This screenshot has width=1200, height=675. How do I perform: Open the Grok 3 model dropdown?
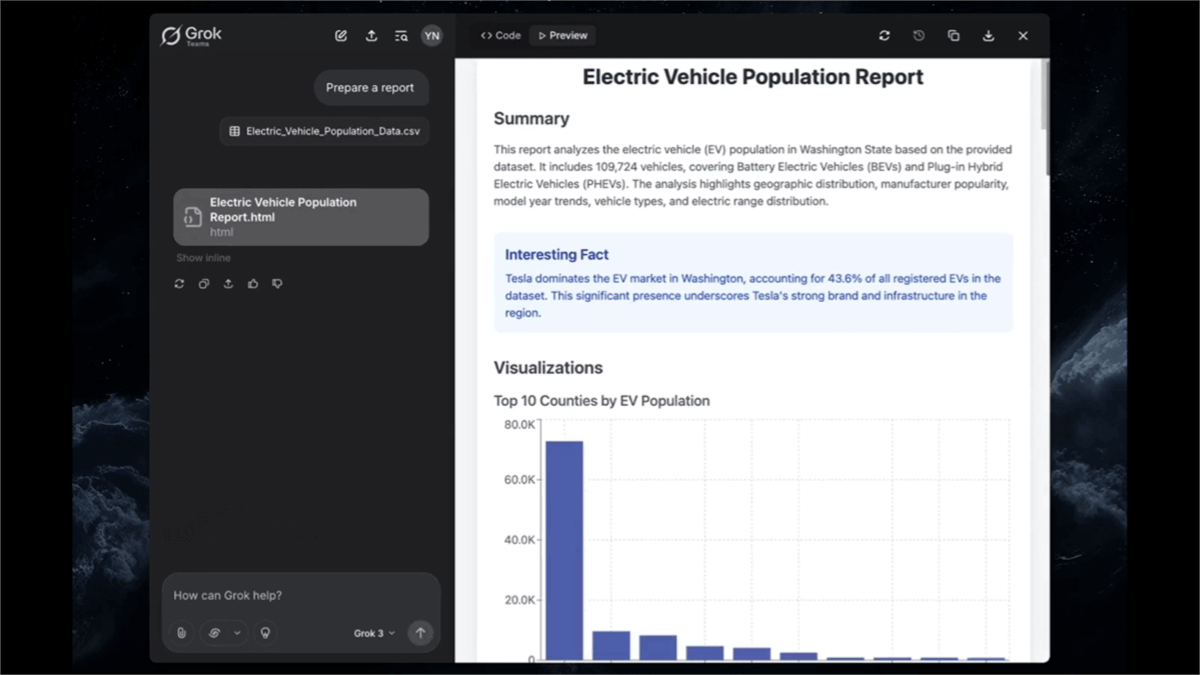point(374,633)
